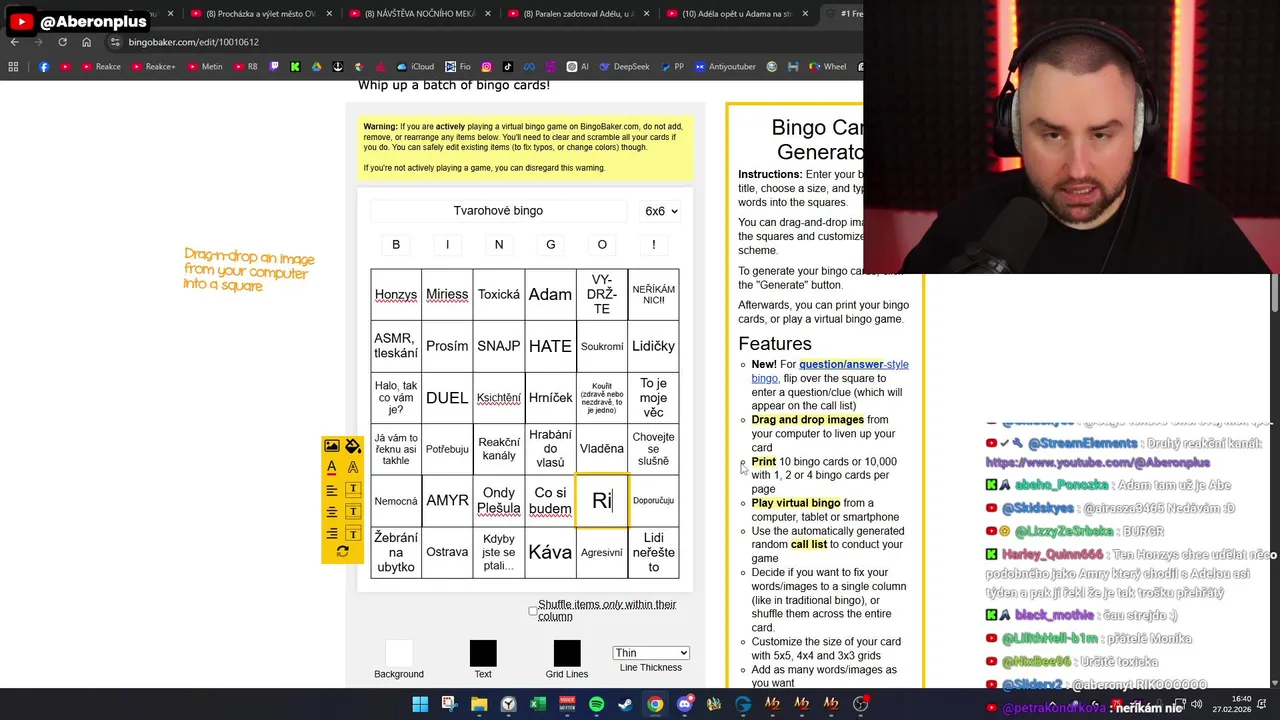
Task: Select the Ostrava bingo square
Action: click(x=447, y=552)
